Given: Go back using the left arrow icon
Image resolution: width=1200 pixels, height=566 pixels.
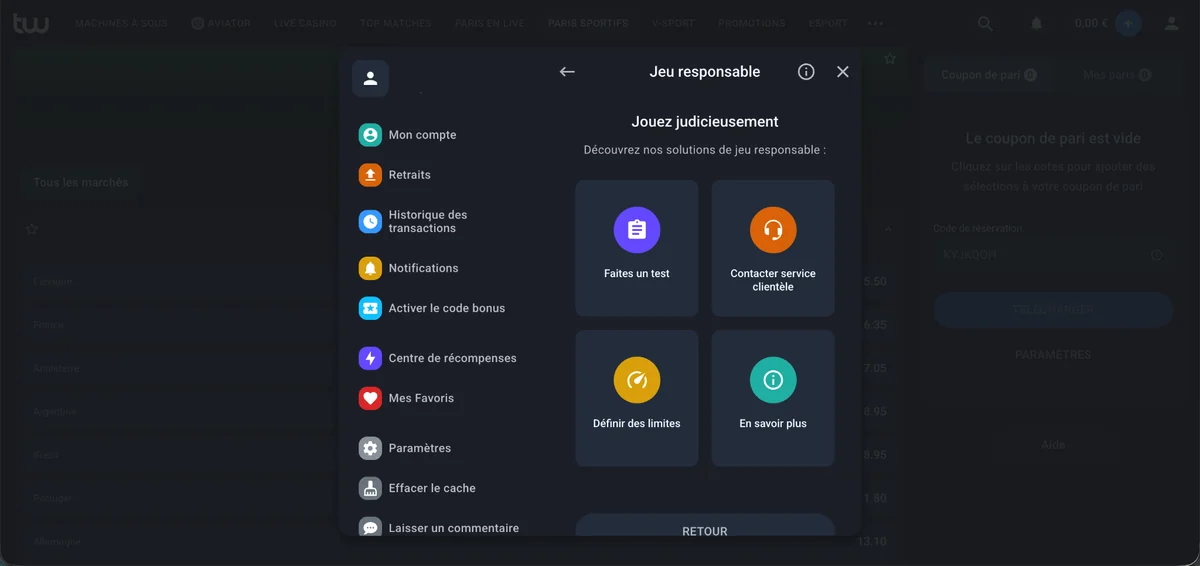Looking at the screenshot, I should [567, 72].
